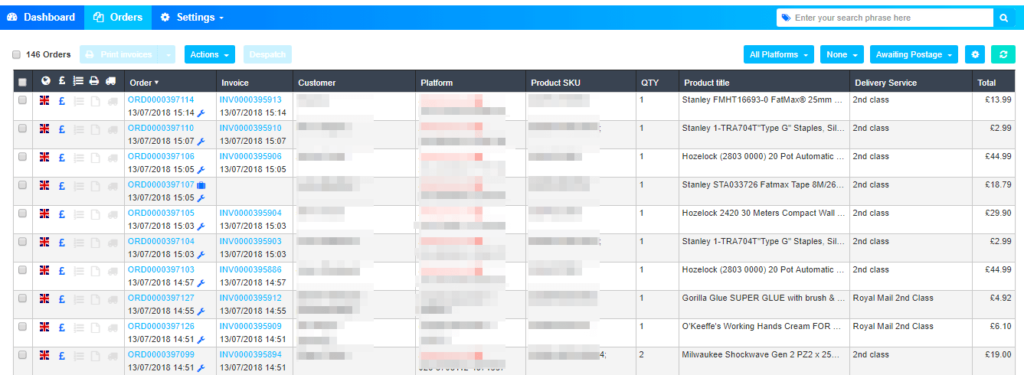Image resolution: width=1024 pixels, height=375 pixels.
Task: Go to the Dashboard tab
Action: pos(42,18)
